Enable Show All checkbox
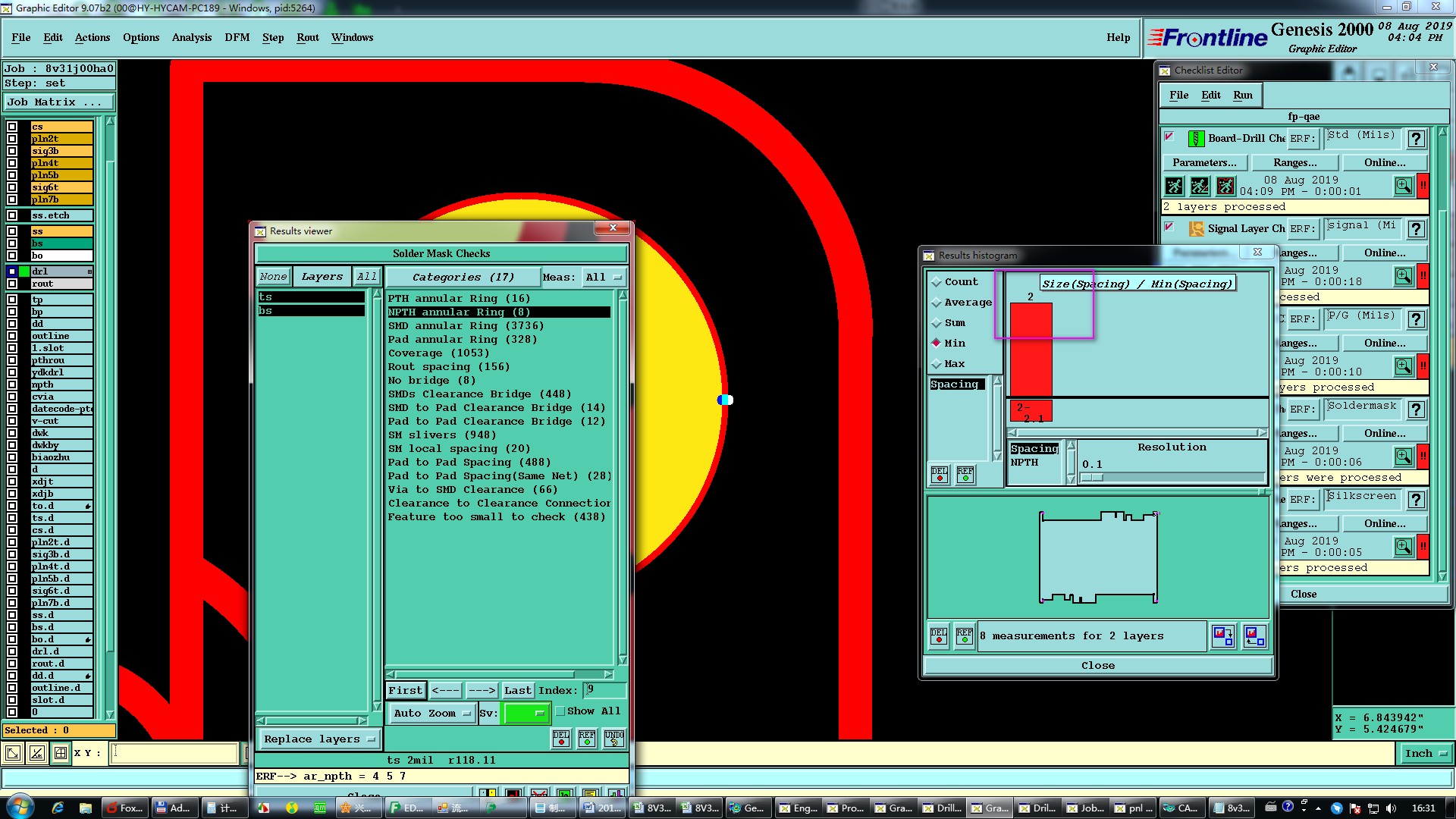1456x819 pixels. (560, 711)
